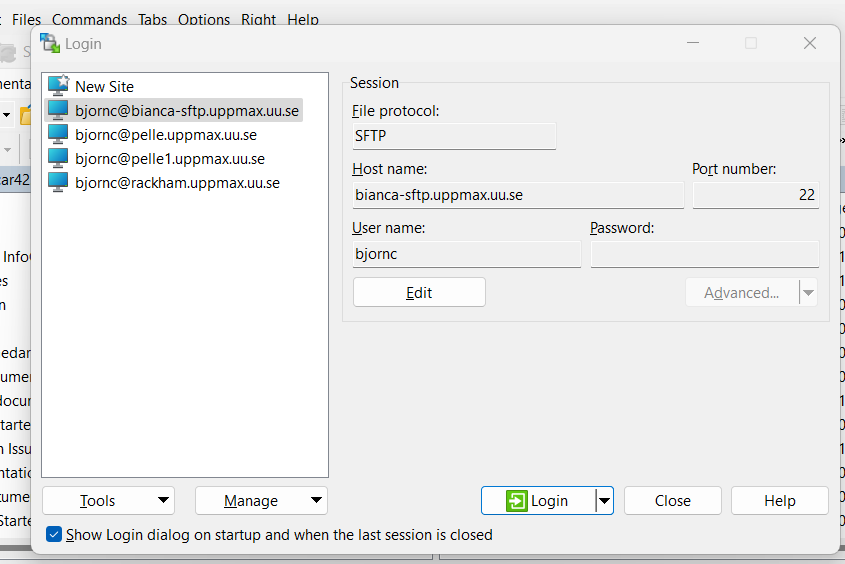
Task: Click the Password field
Action: [705, 254]
